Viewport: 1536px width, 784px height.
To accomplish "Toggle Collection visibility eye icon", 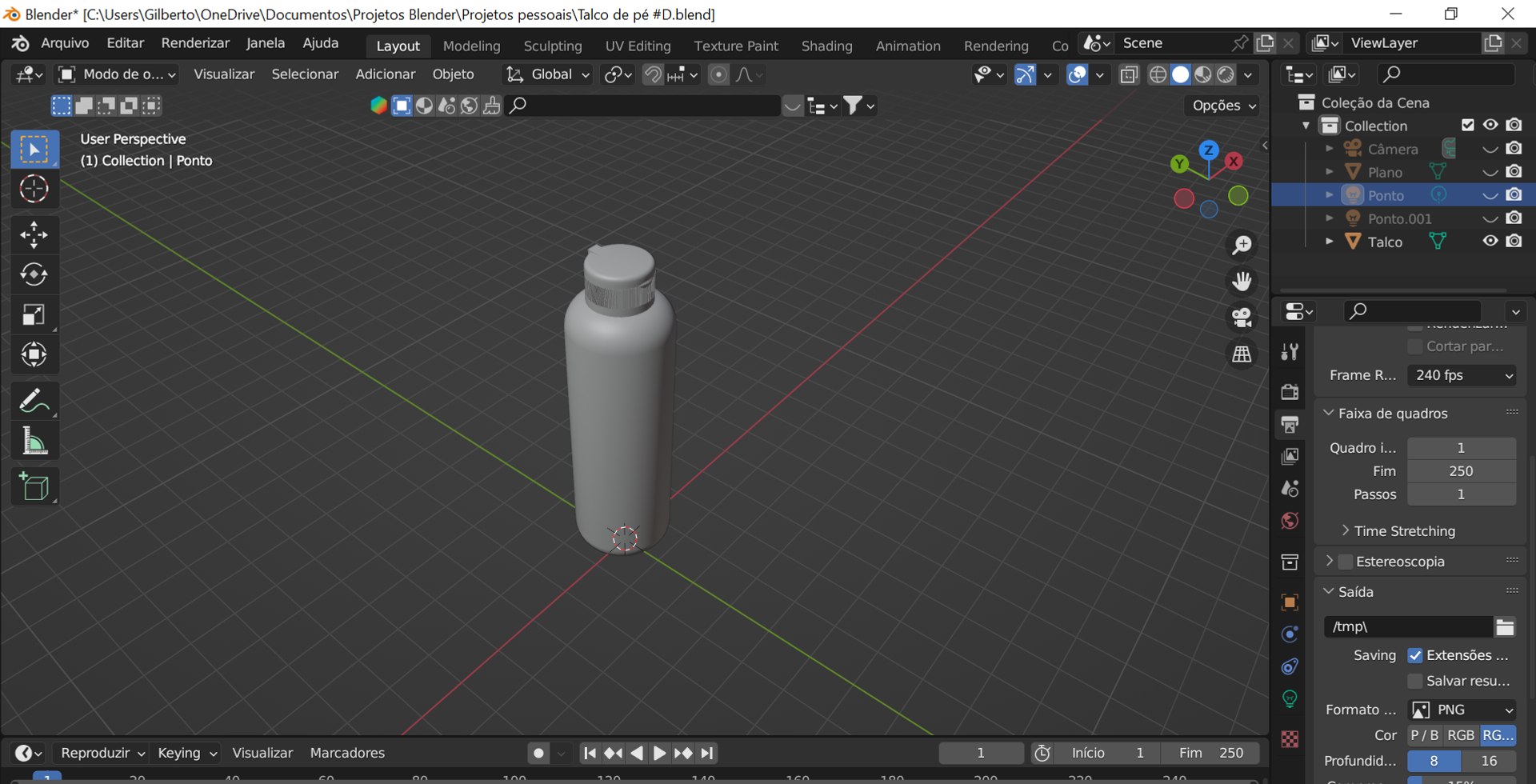I will [1490, 125].
